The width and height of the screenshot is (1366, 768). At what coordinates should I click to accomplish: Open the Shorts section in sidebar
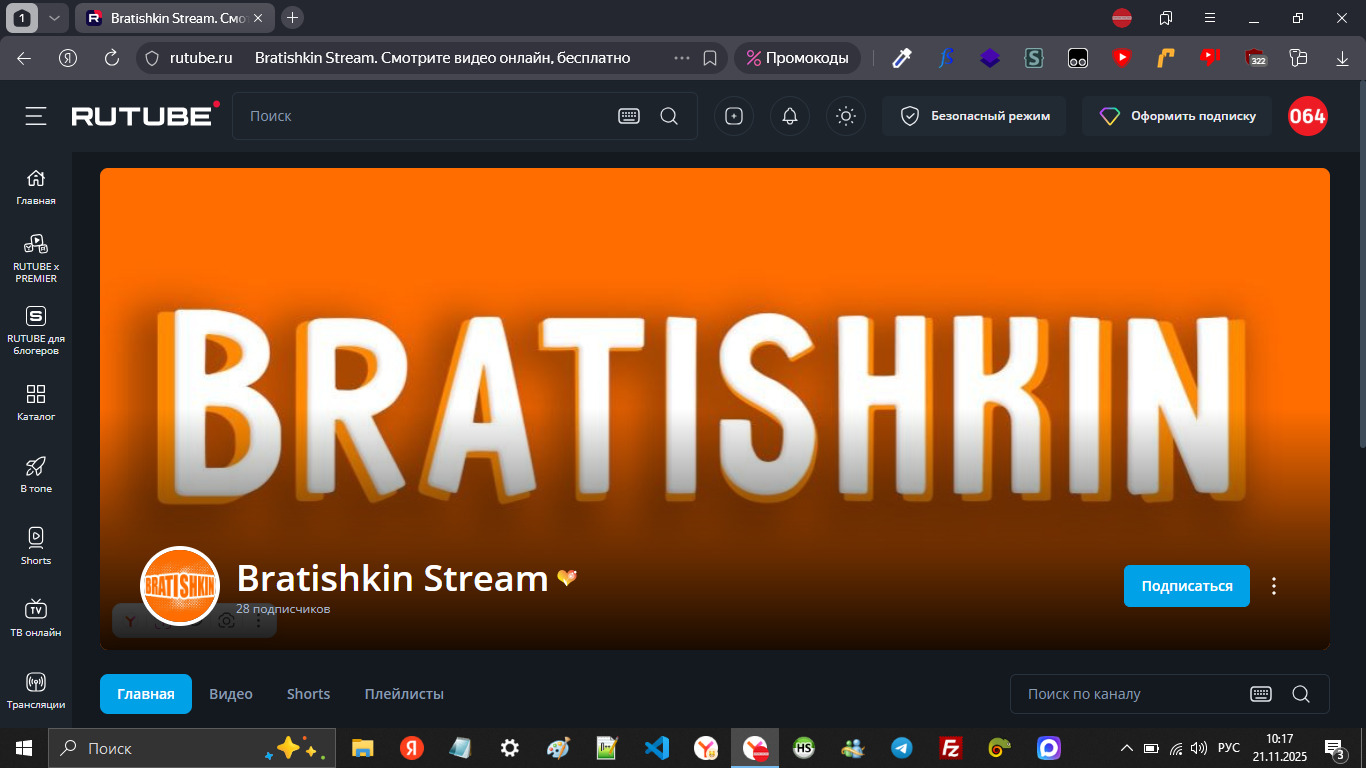(x=36, y=545)
